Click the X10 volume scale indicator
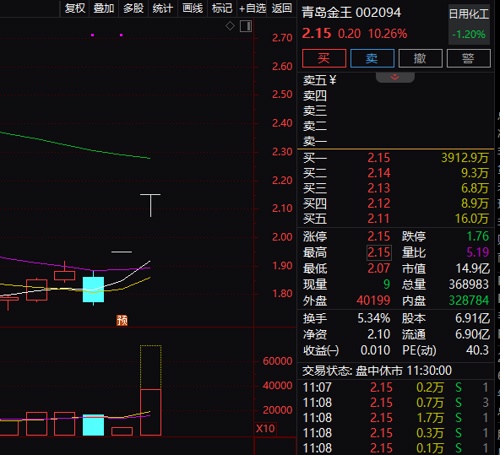Viewport: 500px width, 455px height. pyautogui.click(x=265, y=428)
